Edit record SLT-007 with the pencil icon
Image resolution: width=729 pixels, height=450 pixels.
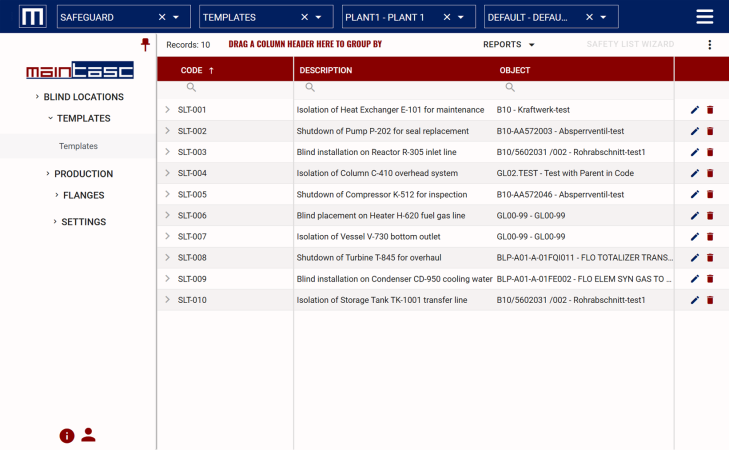click(695, 237)
